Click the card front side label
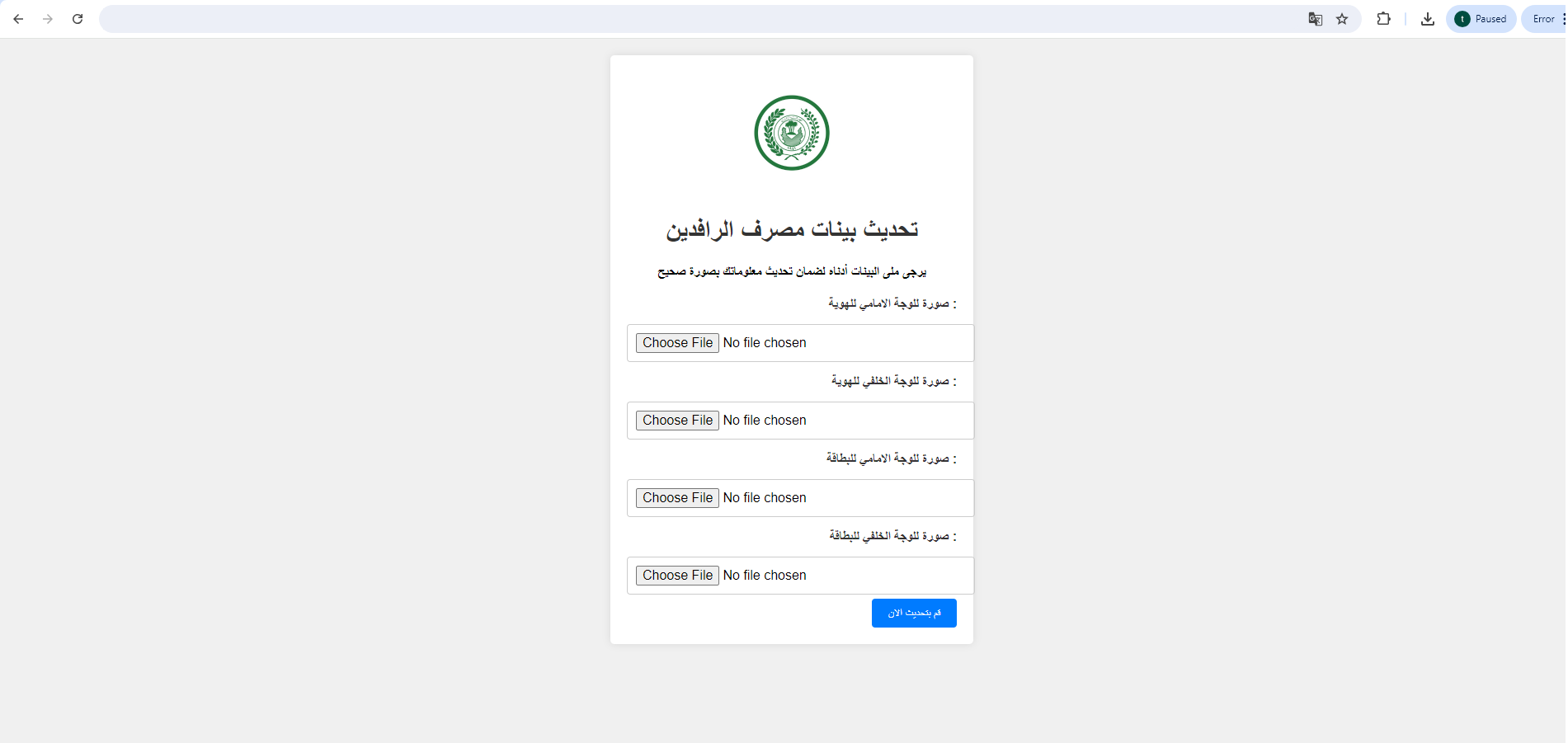 [892, 458]
